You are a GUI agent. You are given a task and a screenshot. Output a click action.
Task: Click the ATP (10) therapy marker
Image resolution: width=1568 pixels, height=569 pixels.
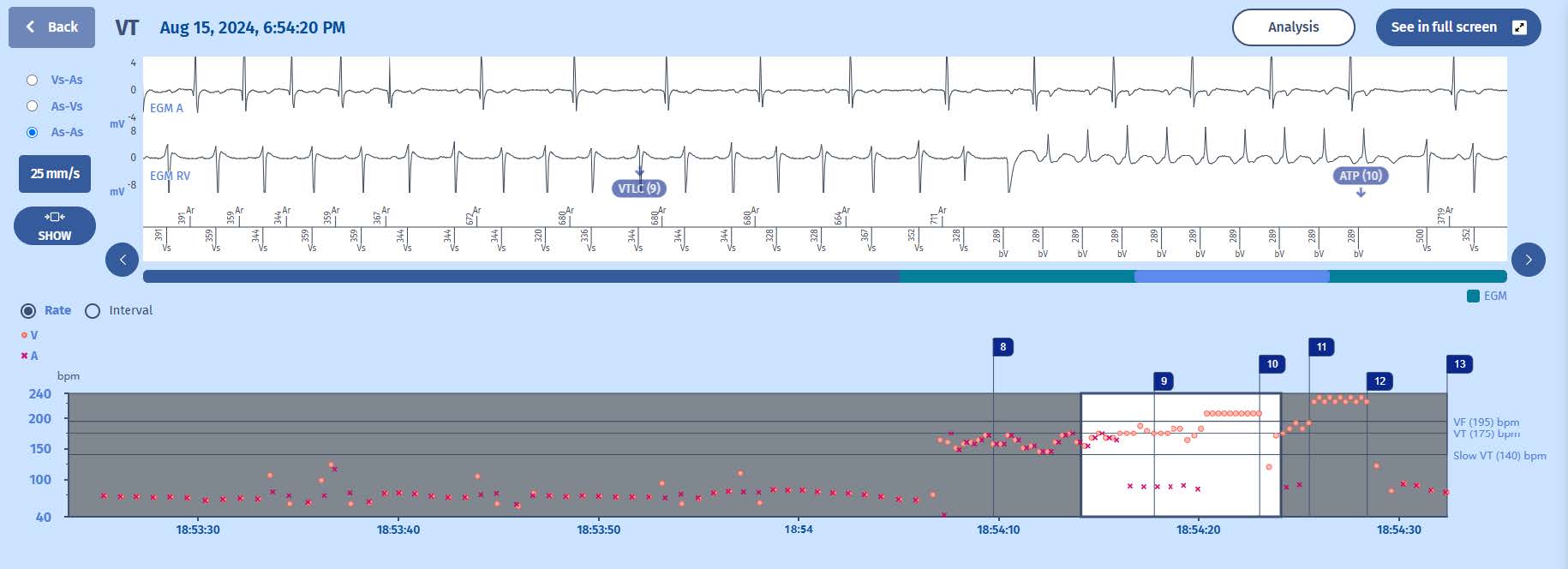point(1360,176)
